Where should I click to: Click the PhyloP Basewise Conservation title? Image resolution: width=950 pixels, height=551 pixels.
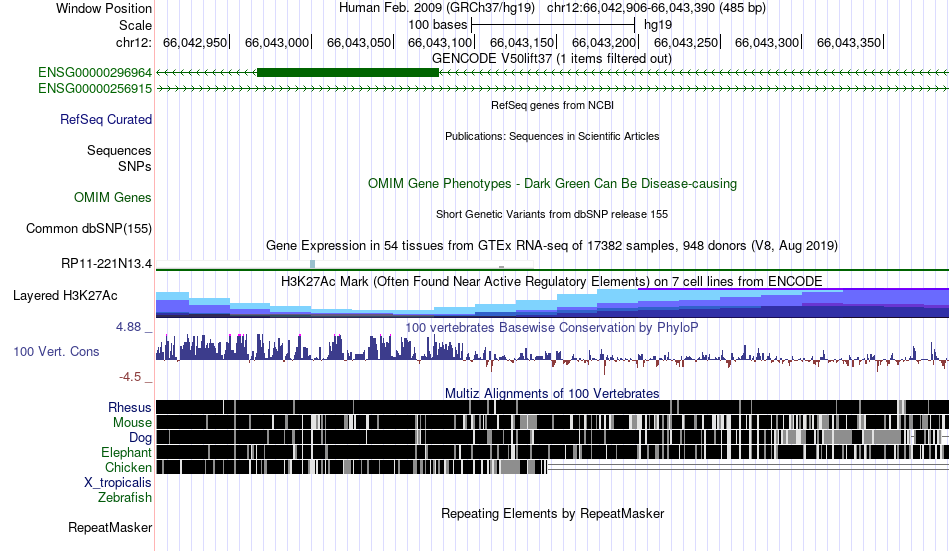click(x=552, y=328)
